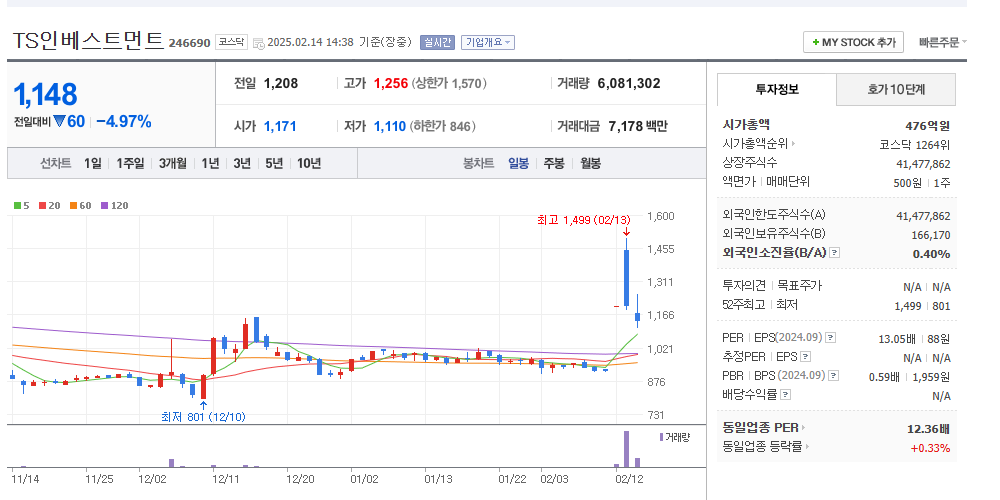
Task: Select the 3년 line chart period
Action: 242,163
